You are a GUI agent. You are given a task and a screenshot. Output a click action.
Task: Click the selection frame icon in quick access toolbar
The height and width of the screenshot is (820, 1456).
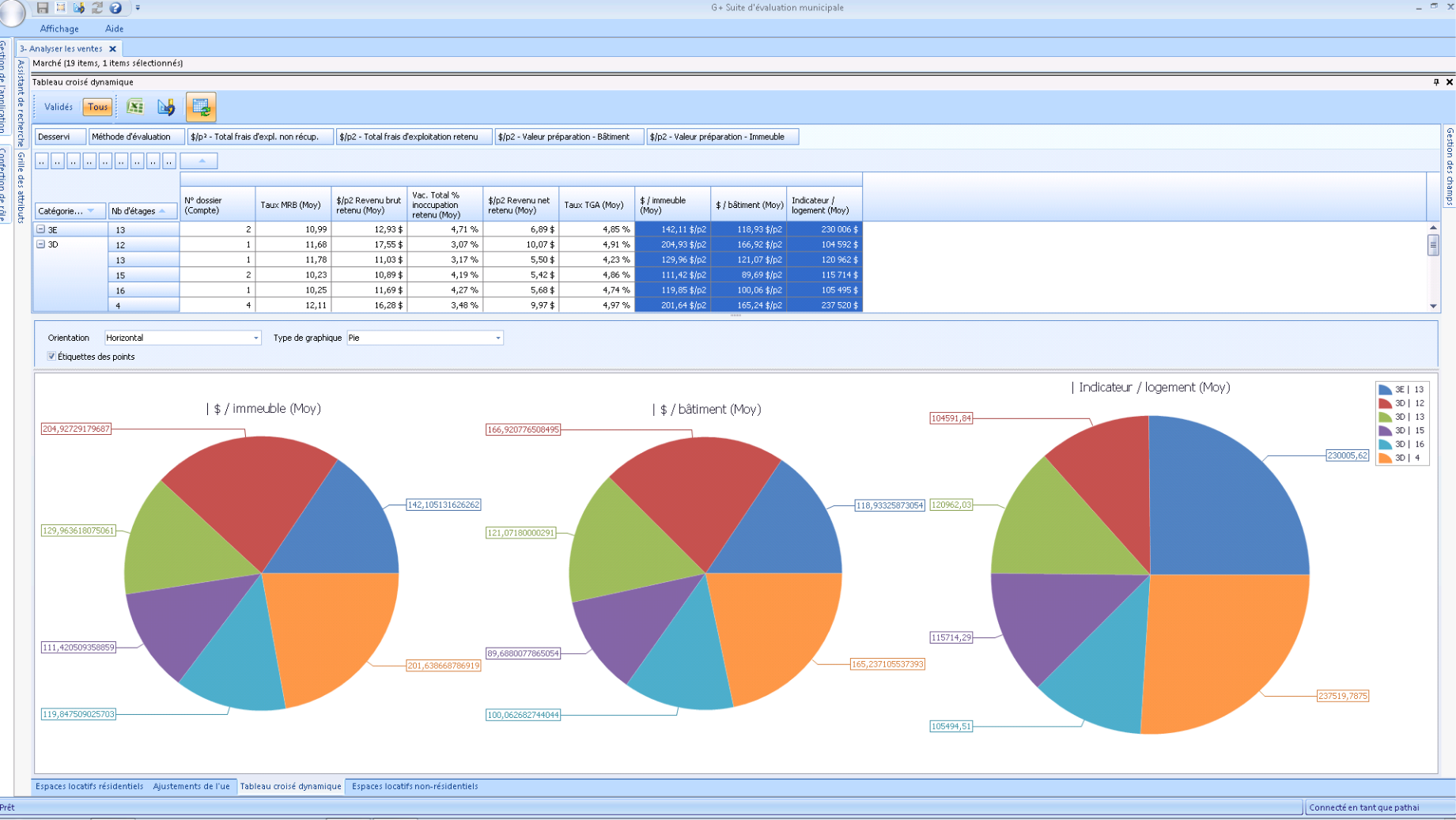(x=61, y=8)
